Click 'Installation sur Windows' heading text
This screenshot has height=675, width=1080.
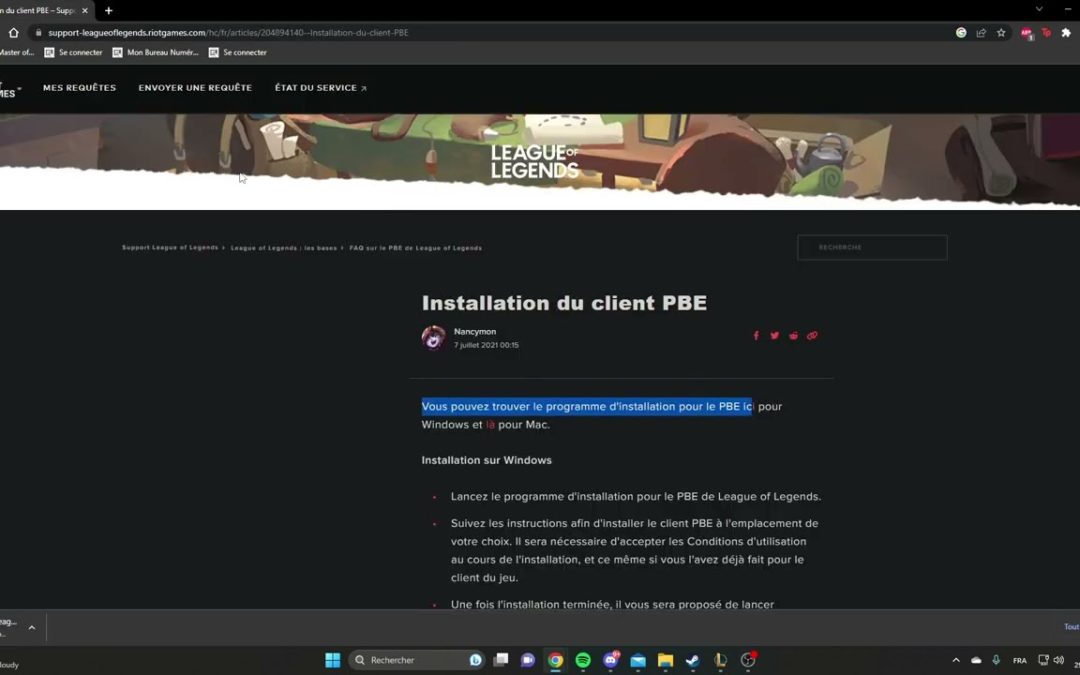pyautogui.click(x=486, y=460)
